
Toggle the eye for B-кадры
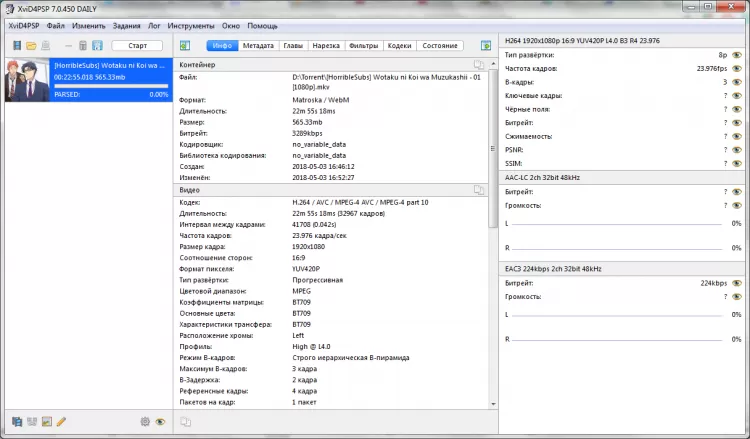737,82
